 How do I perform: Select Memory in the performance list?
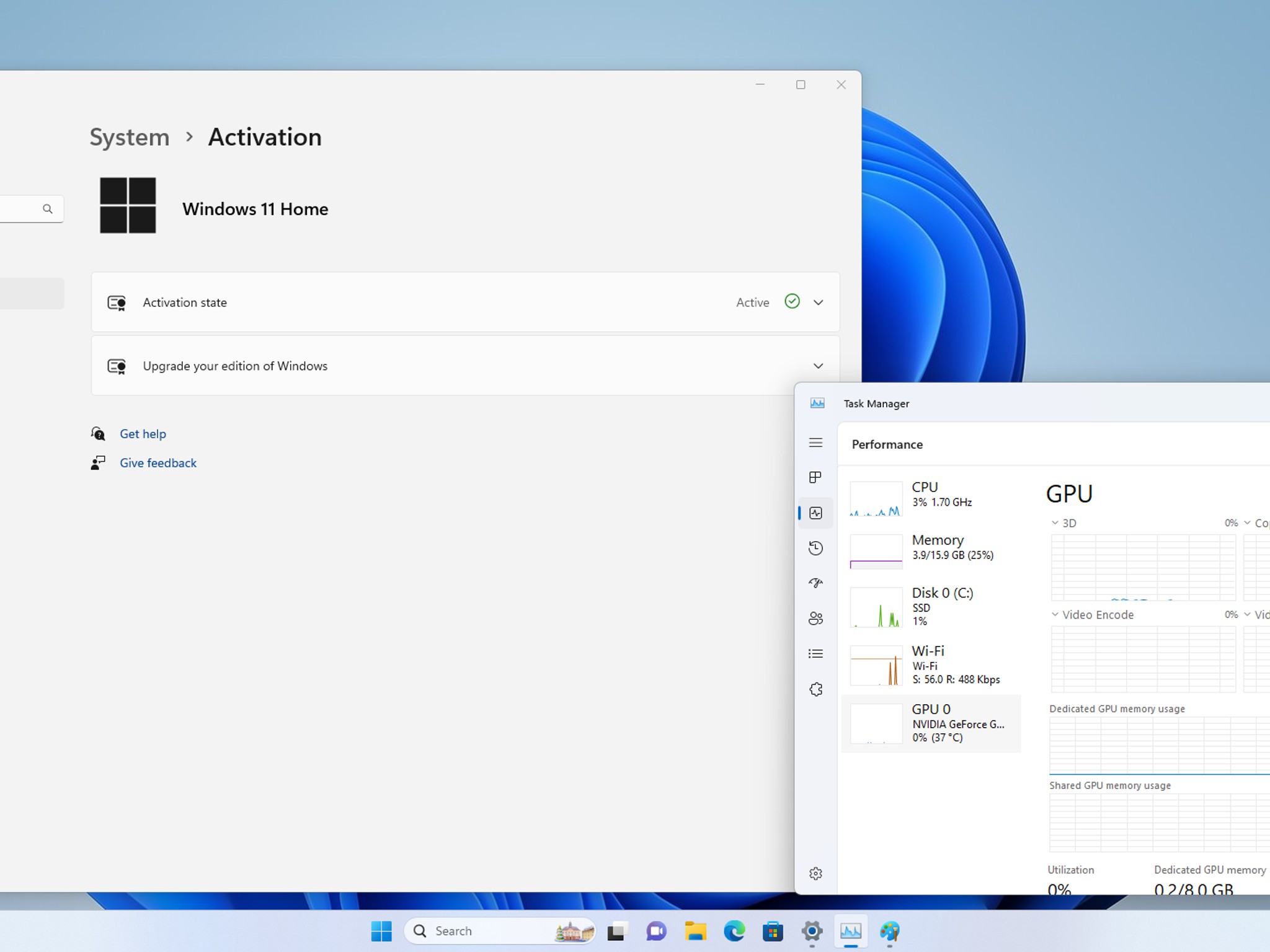[x=931, y=550]
